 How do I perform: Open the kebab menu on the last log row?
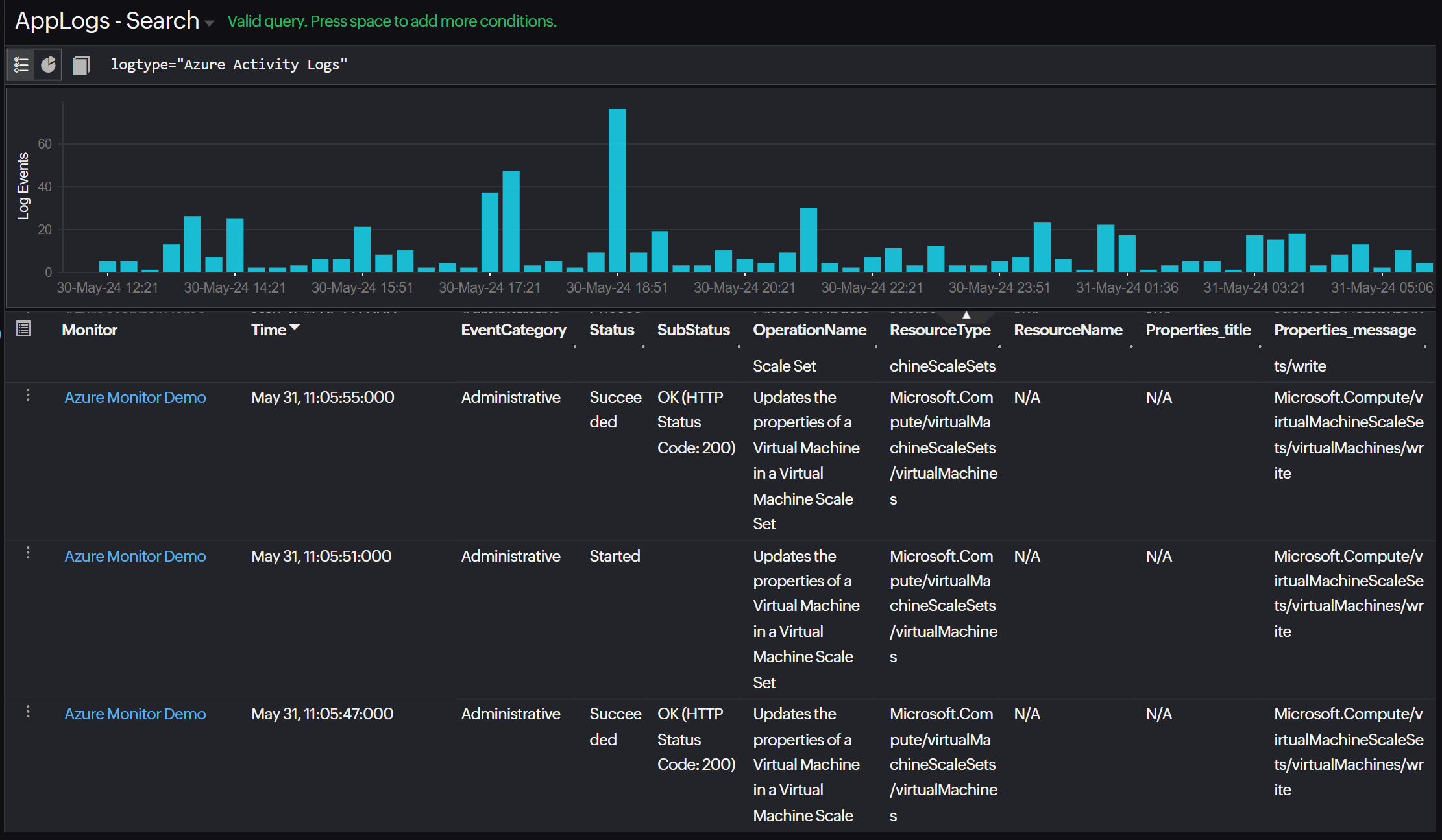pos(28,711)
